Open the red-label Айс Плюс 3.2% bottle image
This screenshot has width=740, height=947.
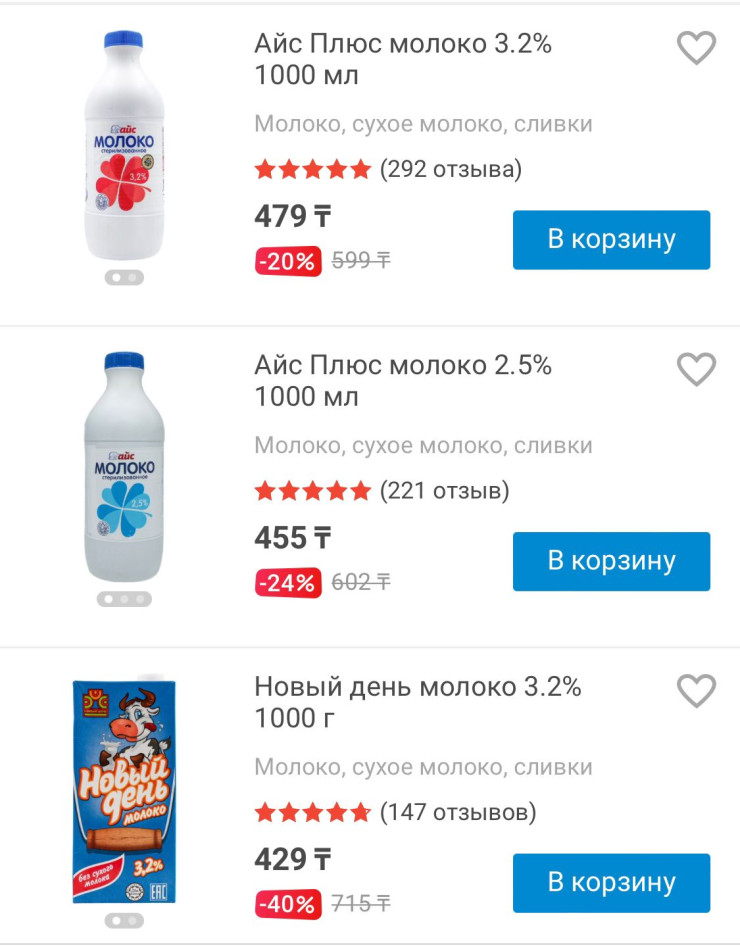(x=124, y=145)
